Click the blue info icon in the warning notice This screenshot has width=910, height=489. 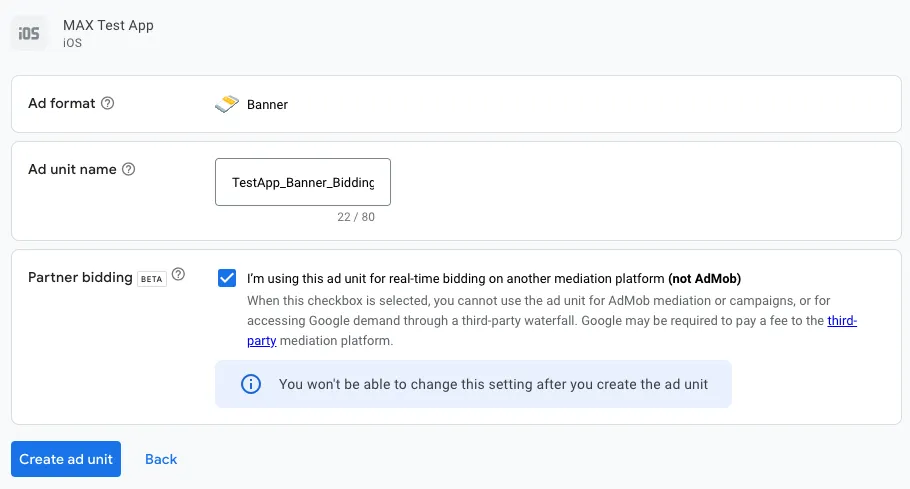(251, 384)
